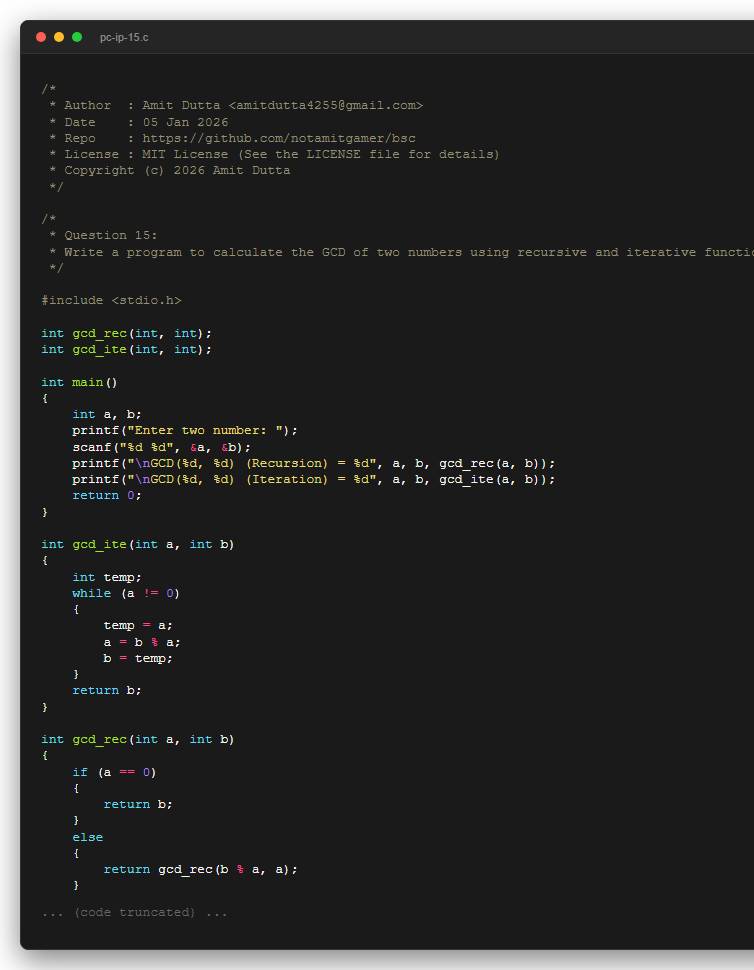
Task: Click the Author comment line with email
Action: [236, 105]
